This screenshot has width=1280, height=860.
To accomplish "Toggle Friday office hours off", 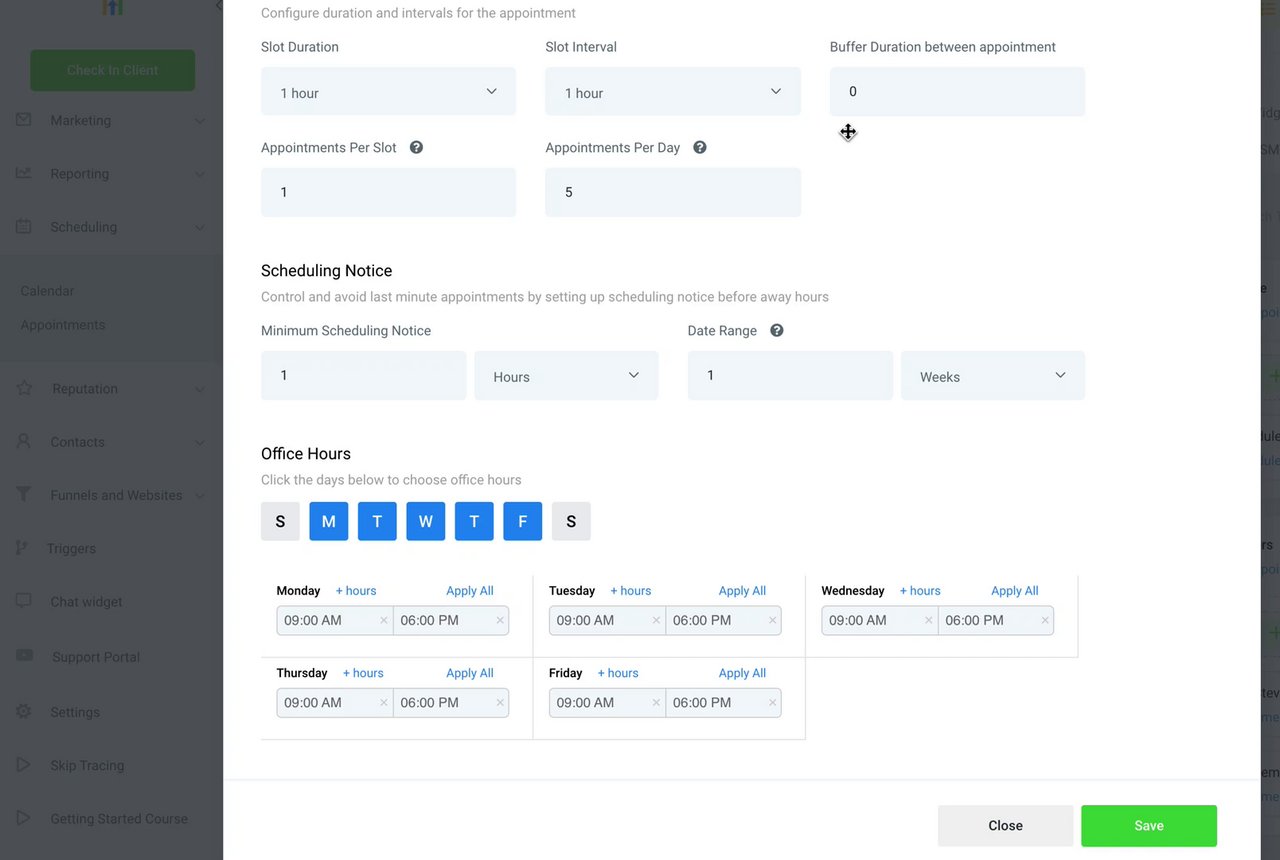I will click(522, 521).
